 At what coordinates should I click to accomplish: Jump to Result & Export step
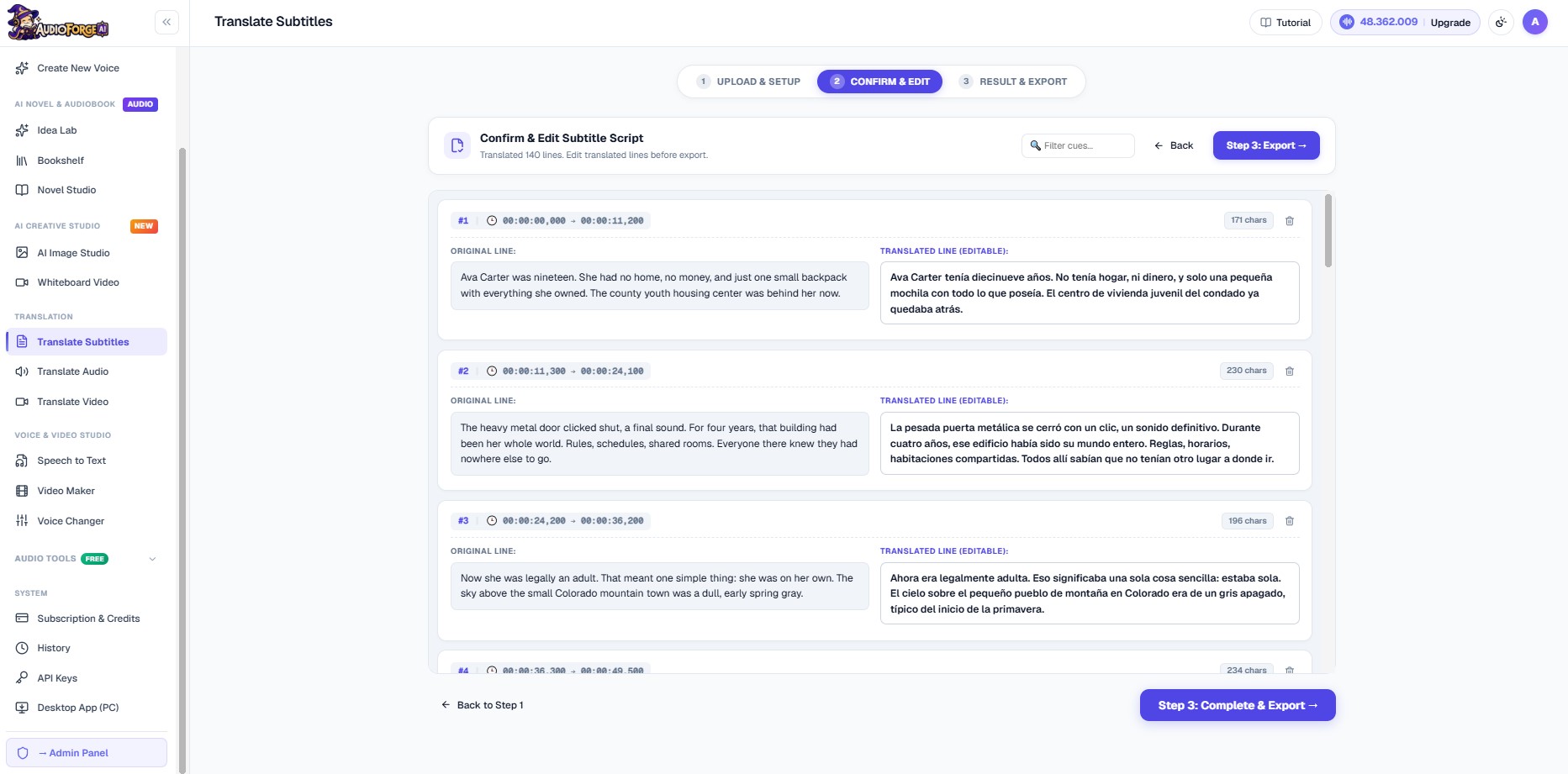[1013, 82]
